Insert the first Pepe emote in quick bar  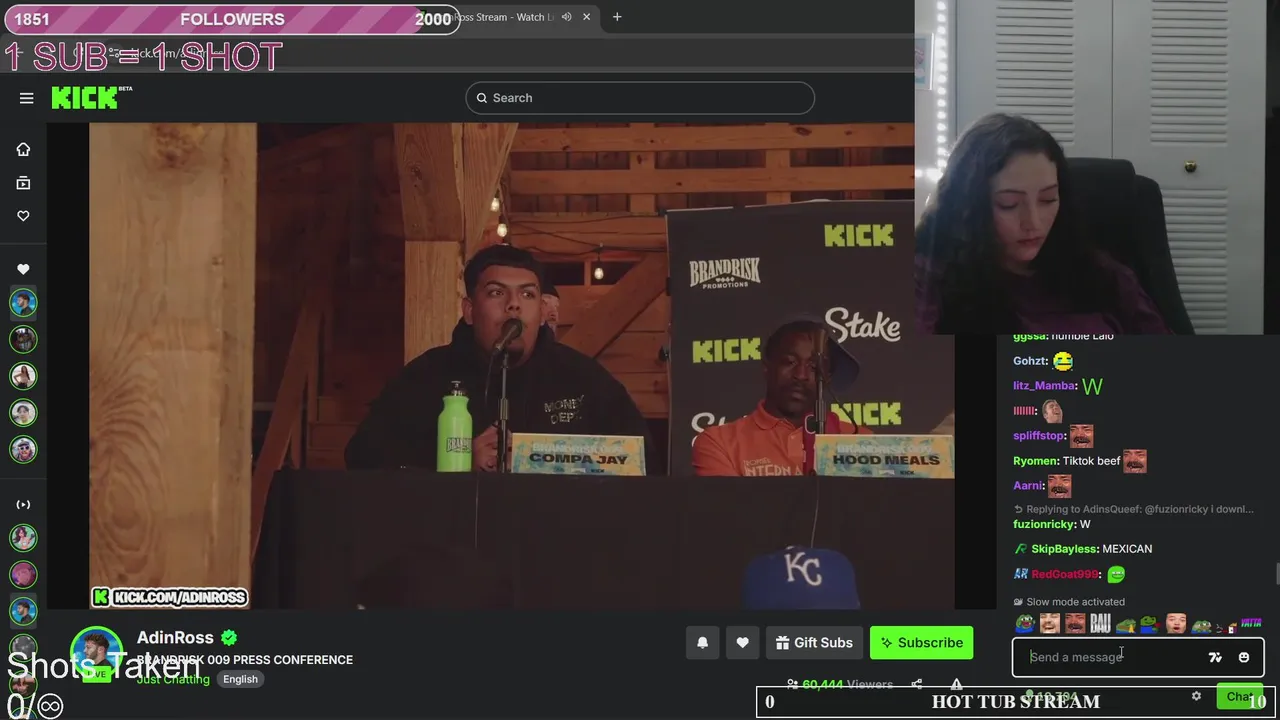1025,624
